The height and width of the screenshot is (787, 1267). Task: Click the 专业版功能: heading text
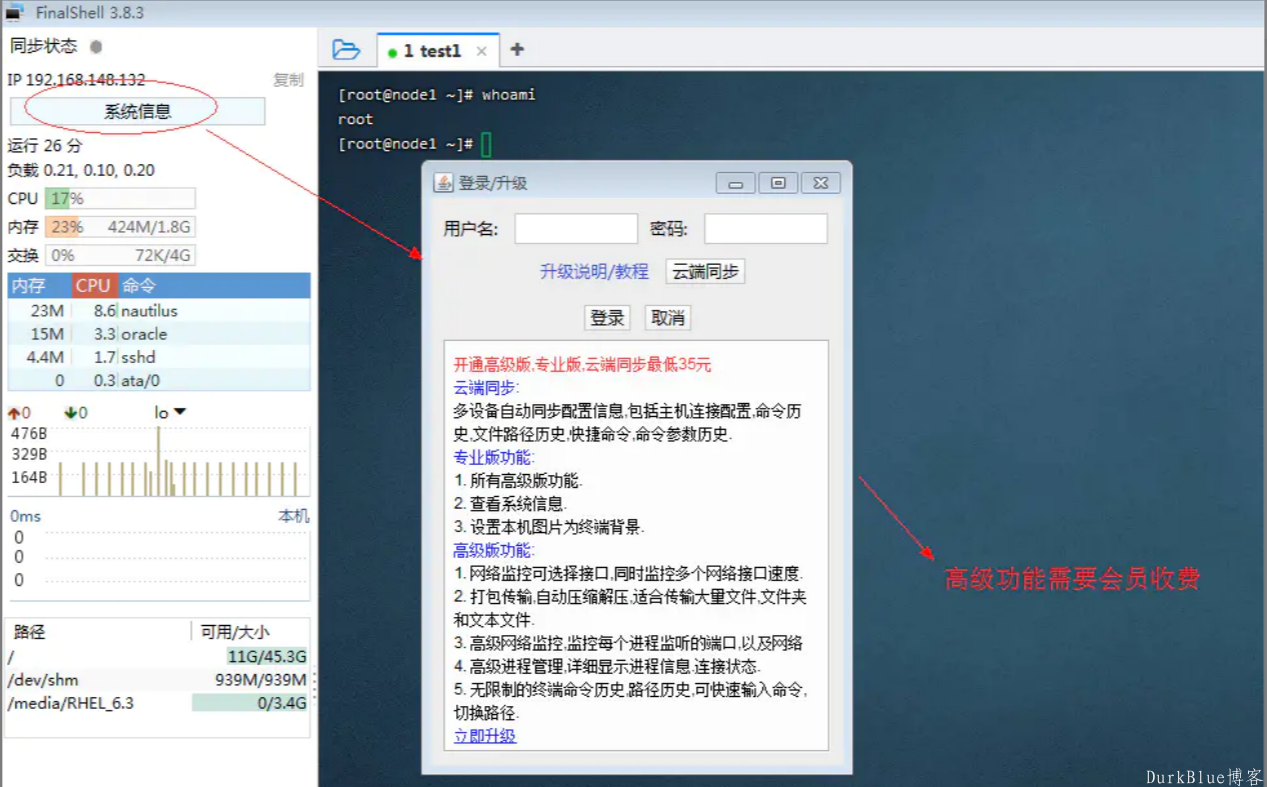click(x=494, y=458)
